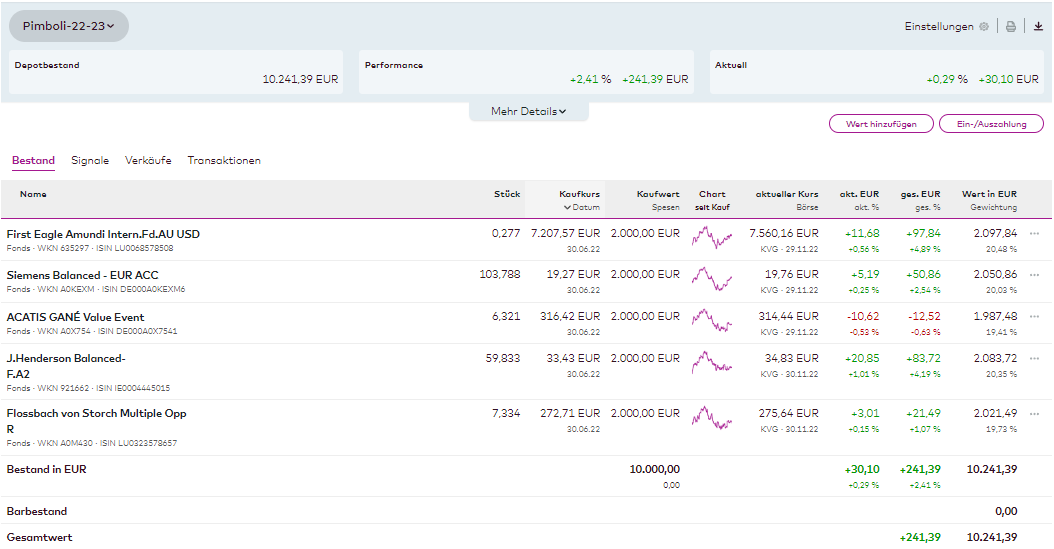The width and height of the screenshot is (1054, 549).
Task: Open three-dot menu for First Eagle Amundi
Action: (1034, 234)
